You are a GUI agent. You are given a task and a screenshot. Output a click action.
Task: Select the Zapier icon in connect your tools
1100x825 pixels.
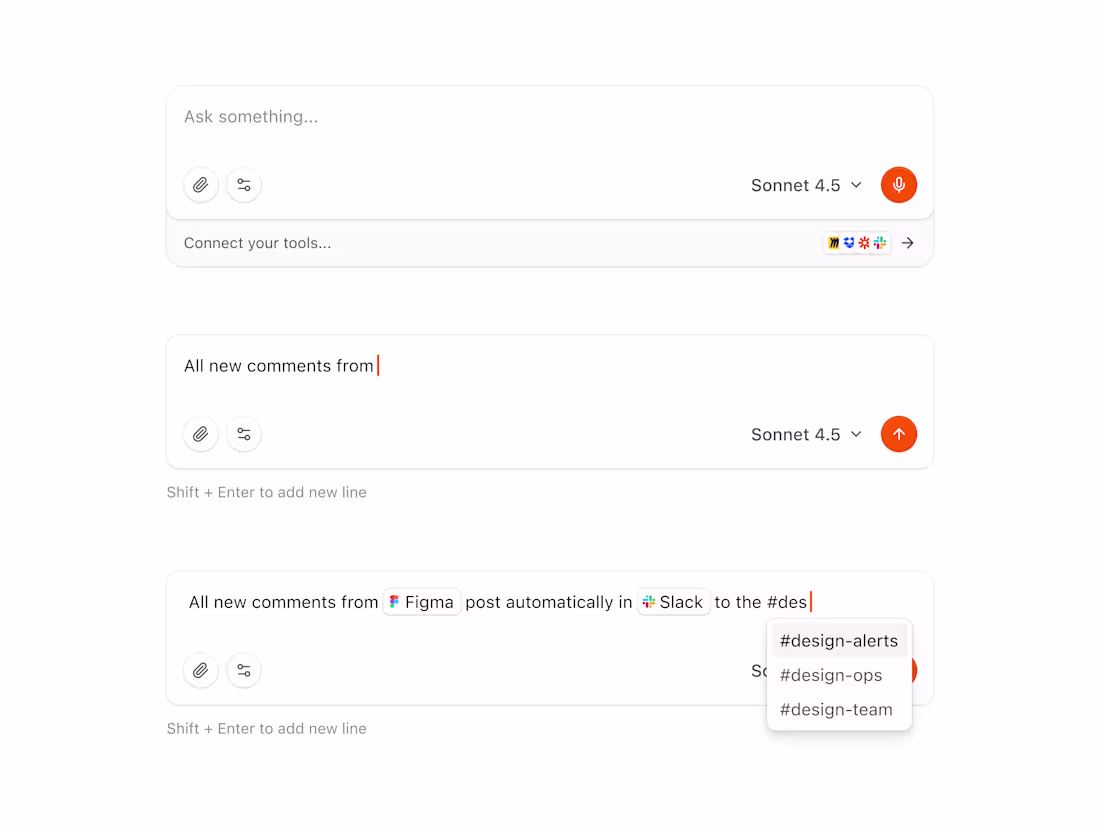[863, 242]
